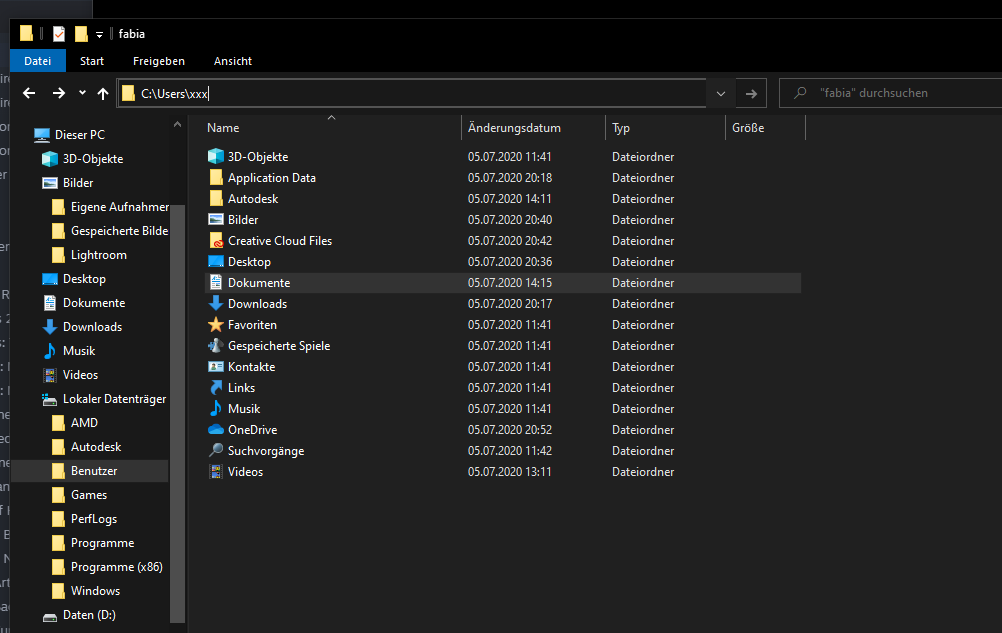
Task: Select 3D-Objekte in the navigation pane
Action: coord(93,159)
